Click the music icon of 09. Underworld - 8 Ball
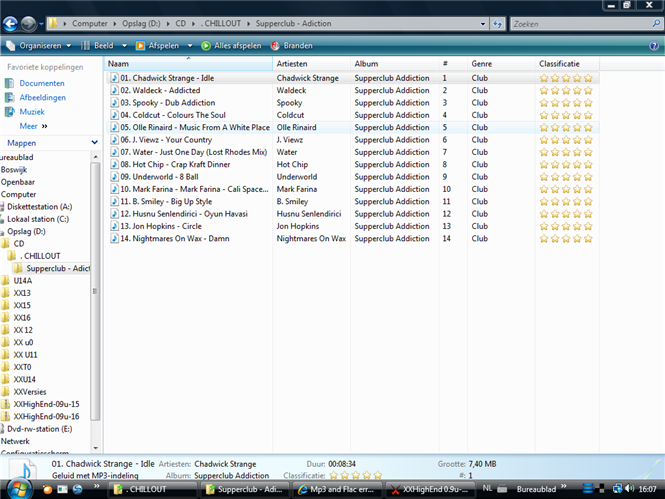 pyautogui.click(x=114, y=177)
